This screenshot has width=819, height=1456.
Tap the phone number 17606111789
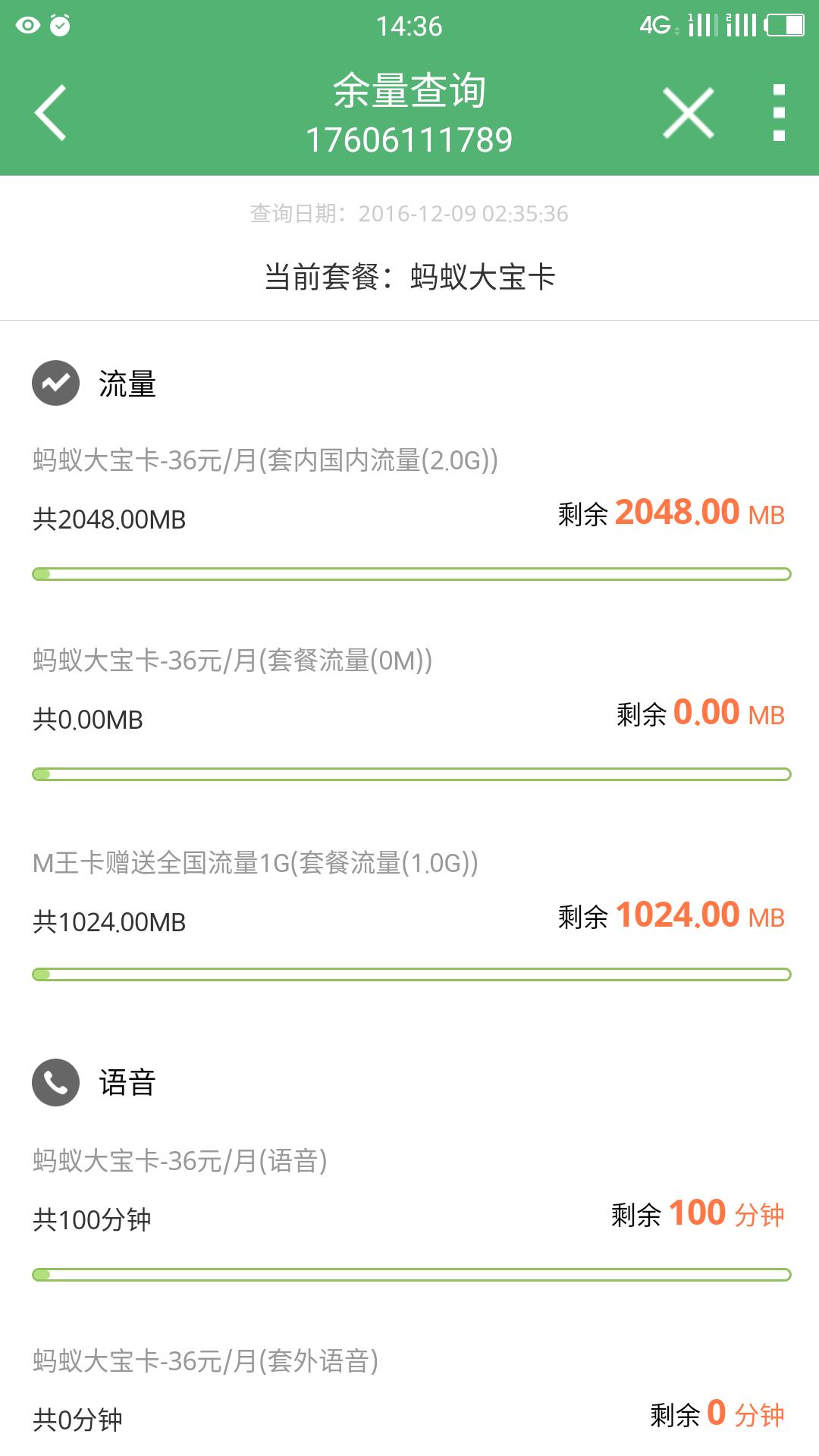(x=409, y=140)
